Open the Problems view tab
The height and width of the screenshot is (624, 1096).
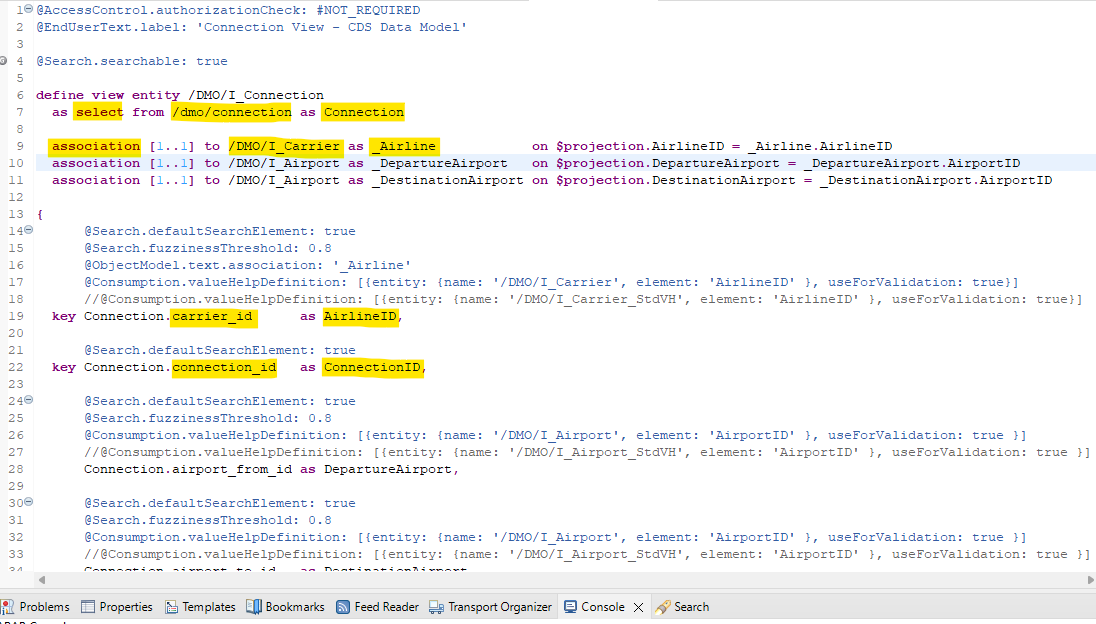(x=36, y=607)
